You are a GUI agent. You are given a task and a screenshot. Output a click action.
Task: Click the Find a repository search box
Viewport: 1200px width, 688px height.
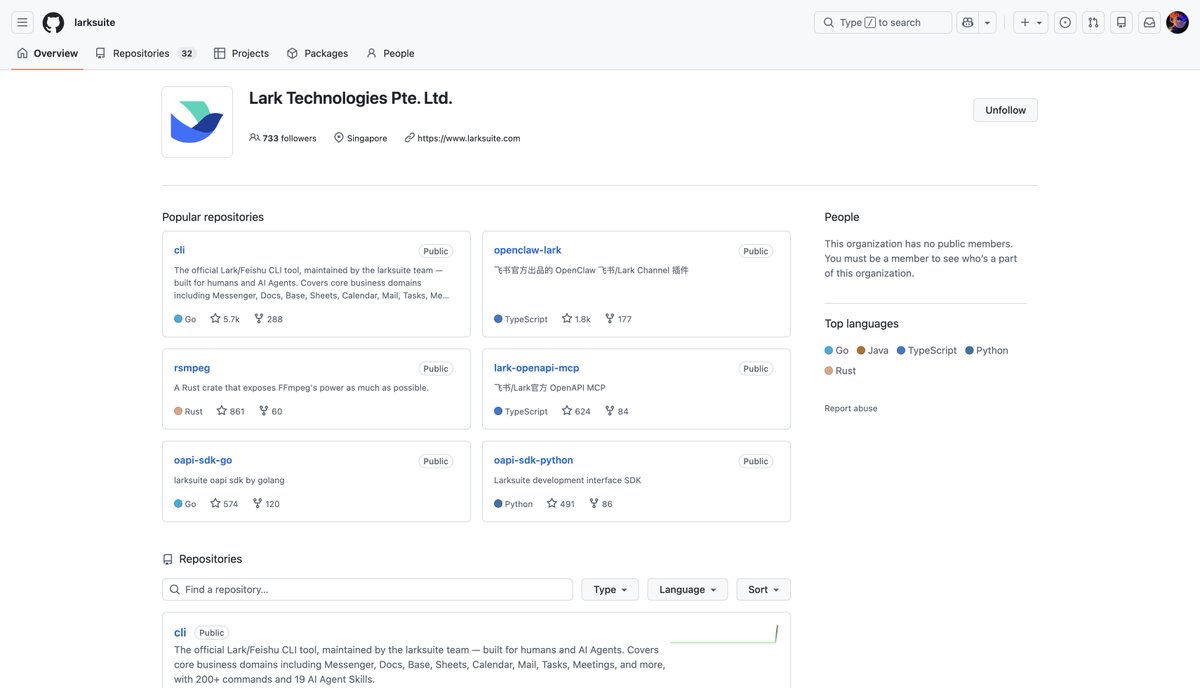point(367,589)
